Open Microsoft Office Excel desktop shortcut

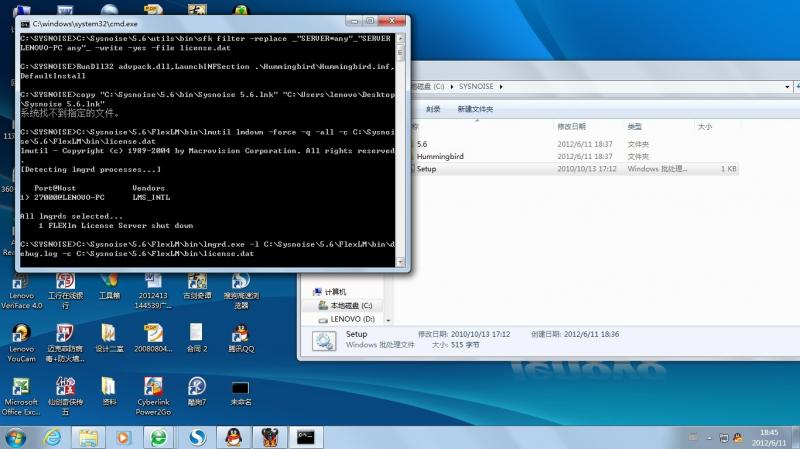point(21,397)
